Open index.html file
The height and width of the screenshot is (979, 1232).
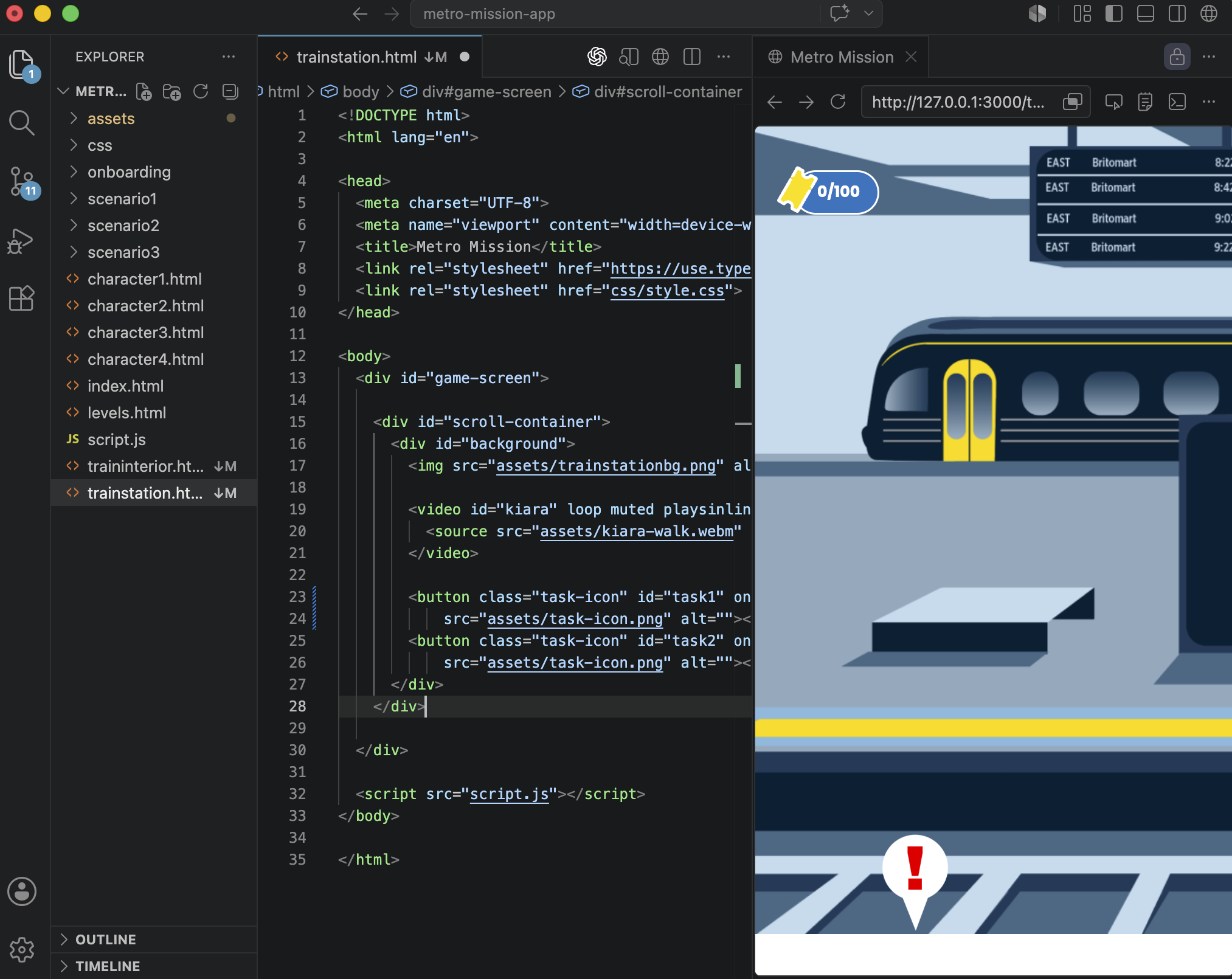[153, 386]
